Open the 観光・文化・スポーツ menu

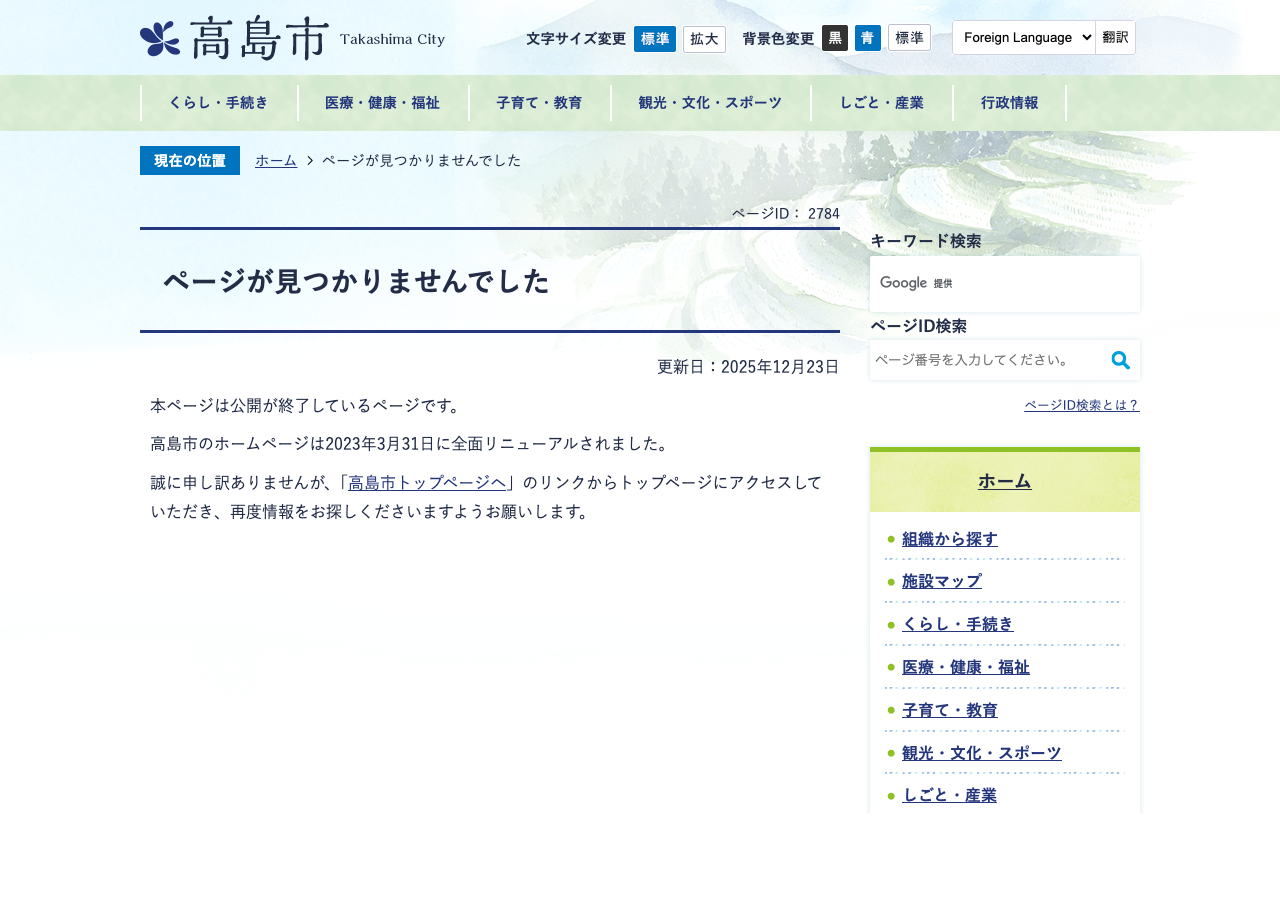coord(711,103)
